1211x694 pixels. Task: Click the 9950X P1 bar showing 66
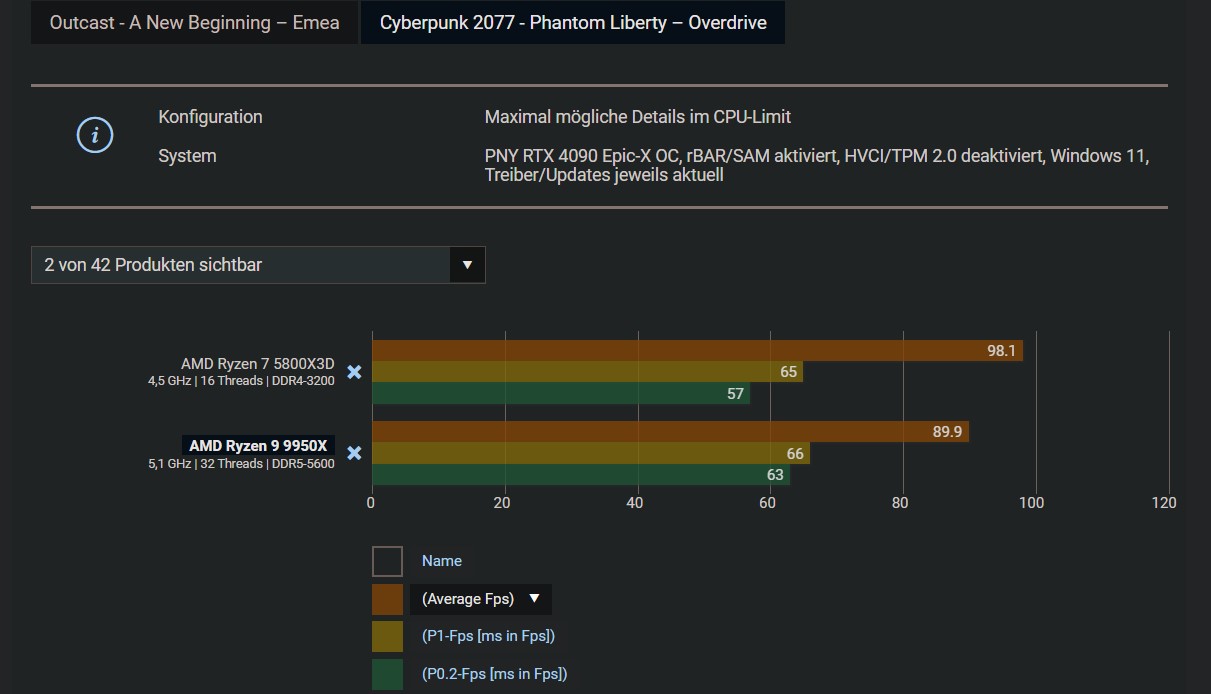pyautogui.click(x=591, y=454)
